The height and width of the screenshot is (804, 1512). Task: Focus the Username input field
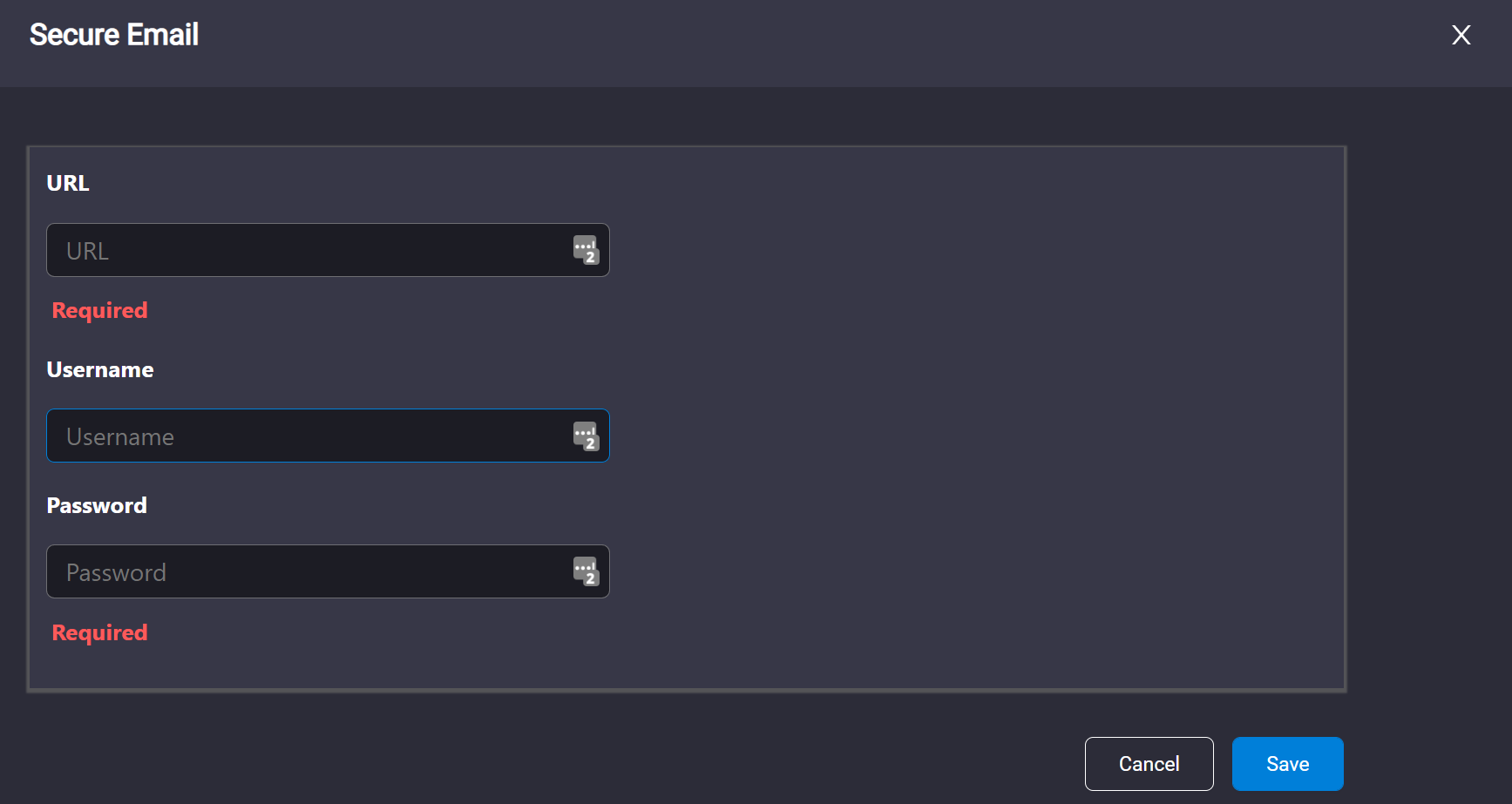[328, 436]
